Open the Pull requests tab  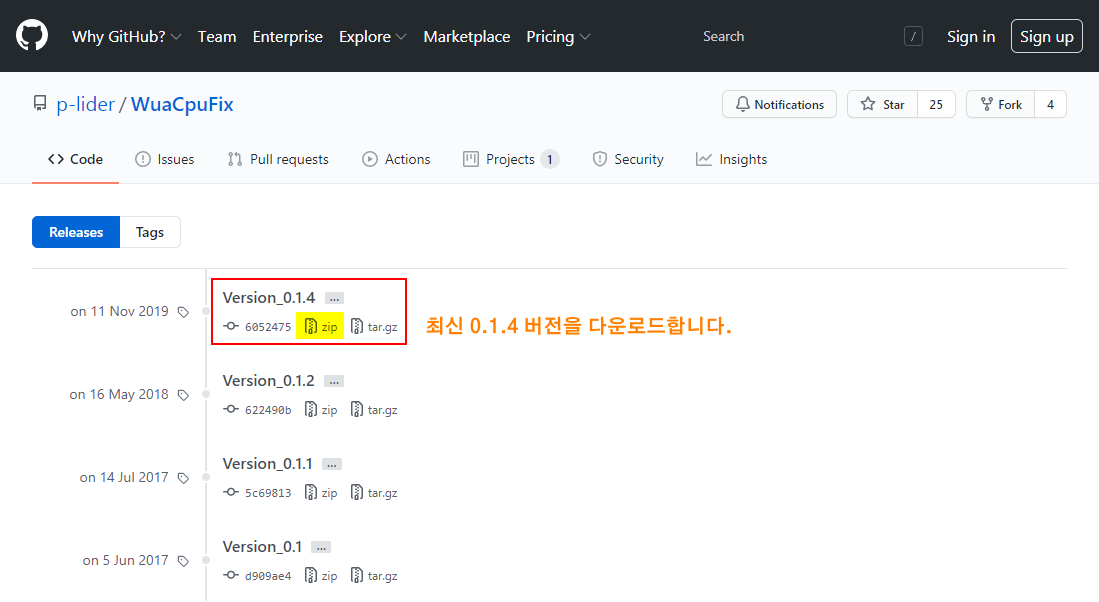point(278,159)
